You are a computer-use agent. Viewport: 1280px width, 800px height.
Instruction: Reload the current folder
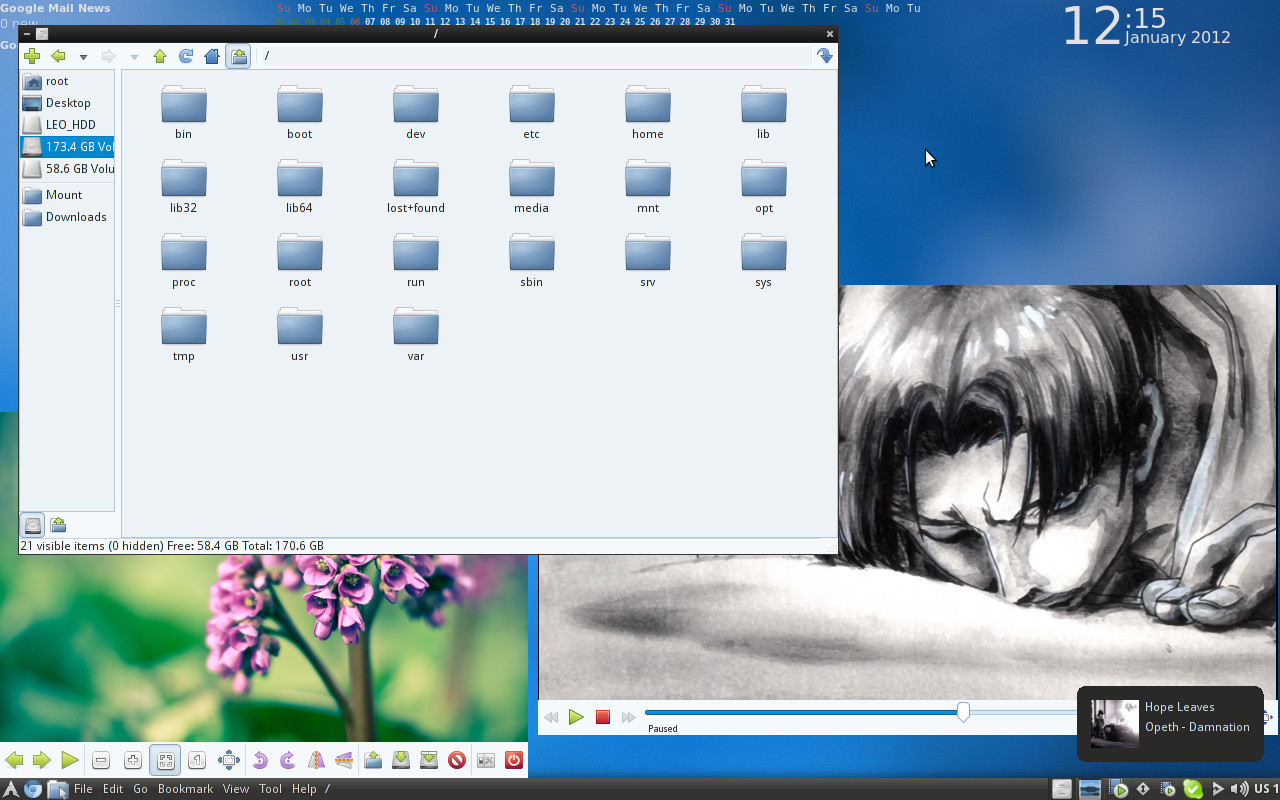tap(186, 56)
